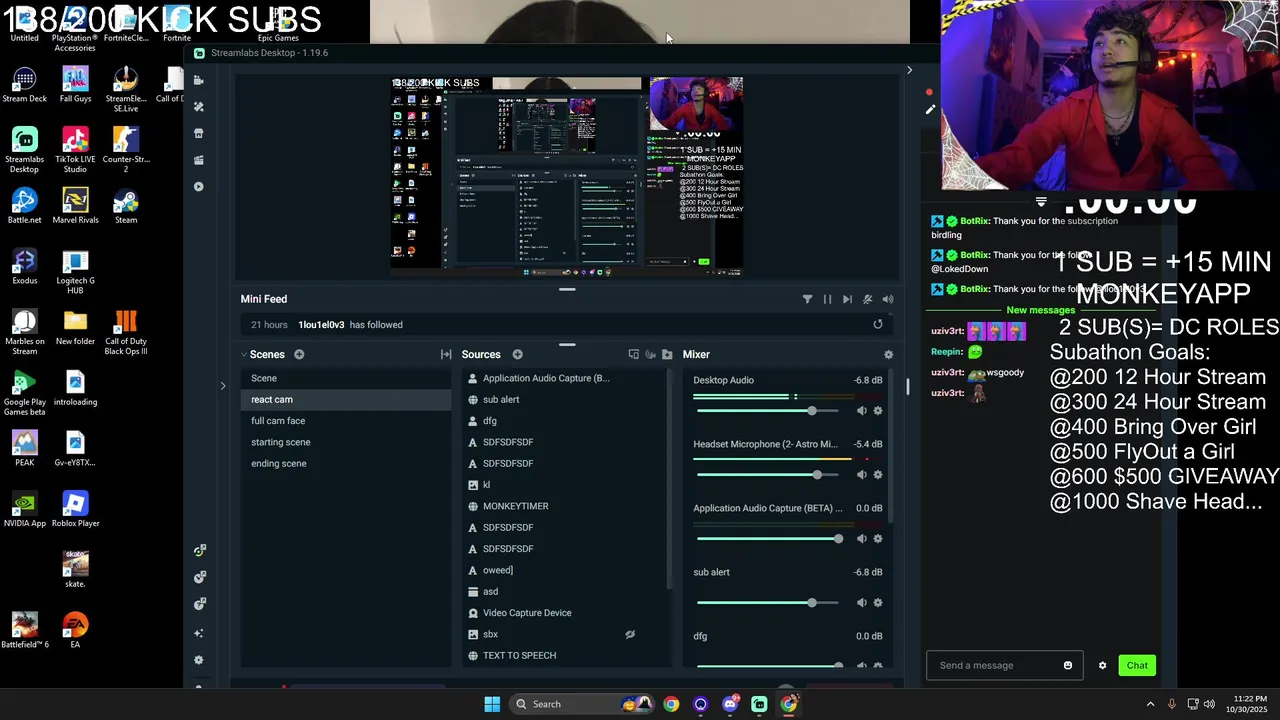Mute Desktop Audio in the Mixer
Screen dimensions: 1280x720
tap(861, 411)
